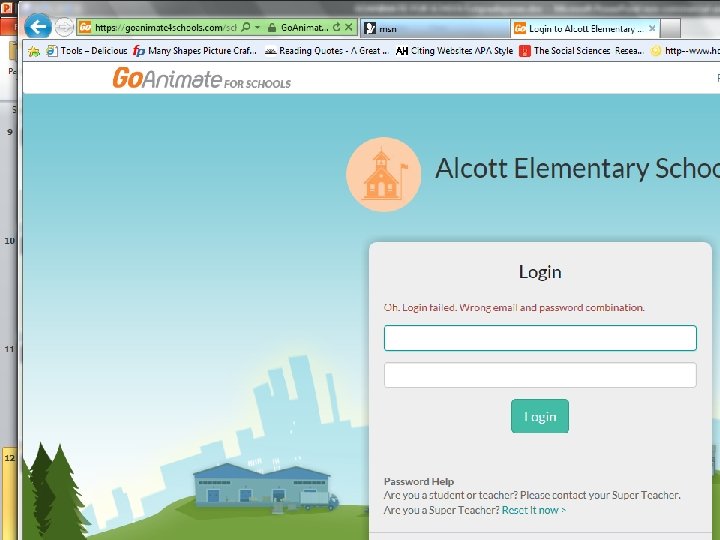The height and width of the screenshot is (540, 720).
Task: Click the AH Citing Websites bookmark icon
Action: pyautogui.click(x=402, y=51)
